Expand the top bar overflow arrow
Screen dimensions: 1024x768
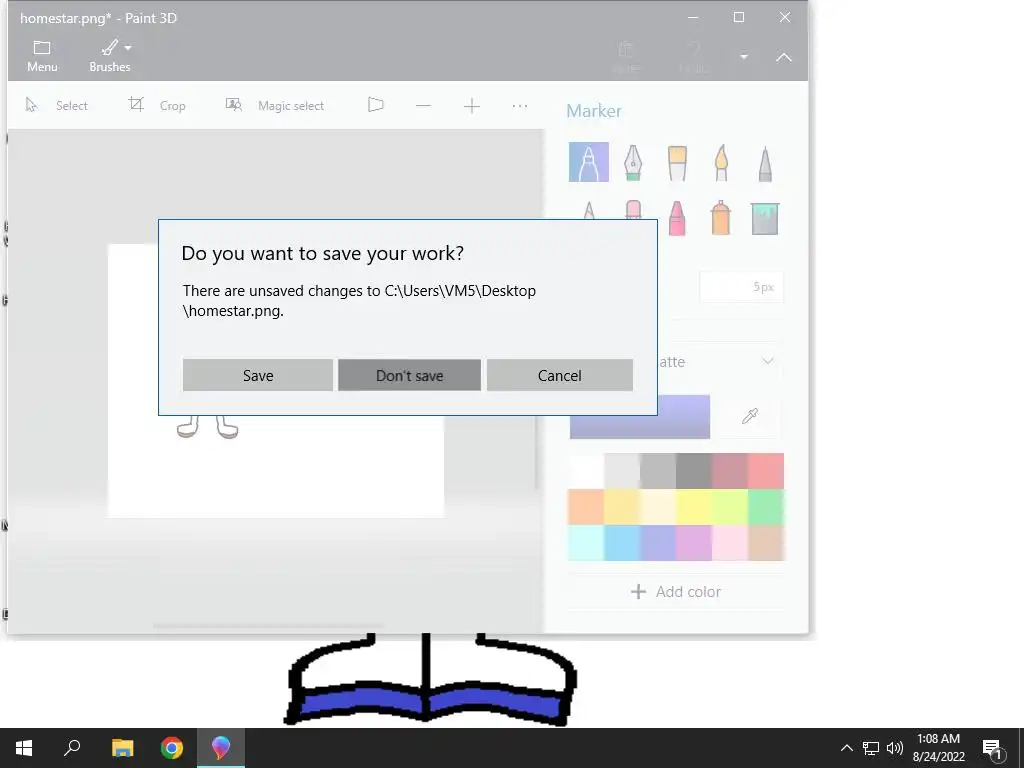pos(744,57)
